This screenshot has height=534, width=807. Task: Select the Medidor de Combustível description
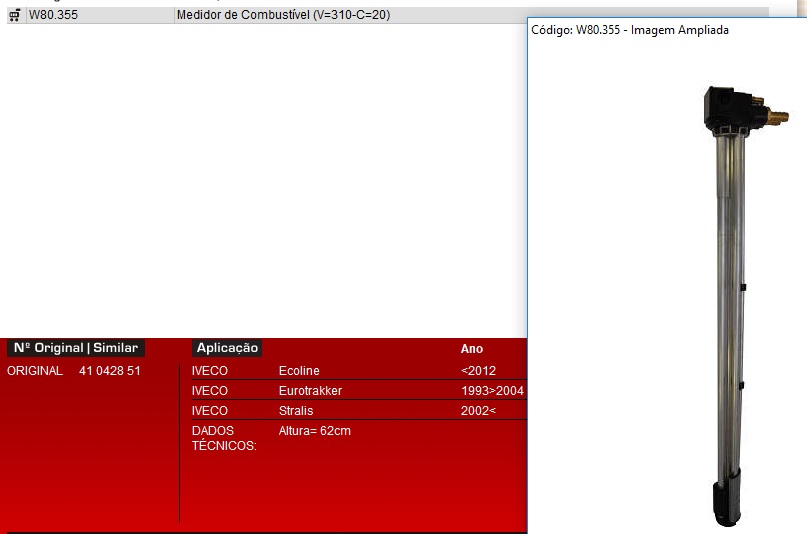[x=283, y=15]
